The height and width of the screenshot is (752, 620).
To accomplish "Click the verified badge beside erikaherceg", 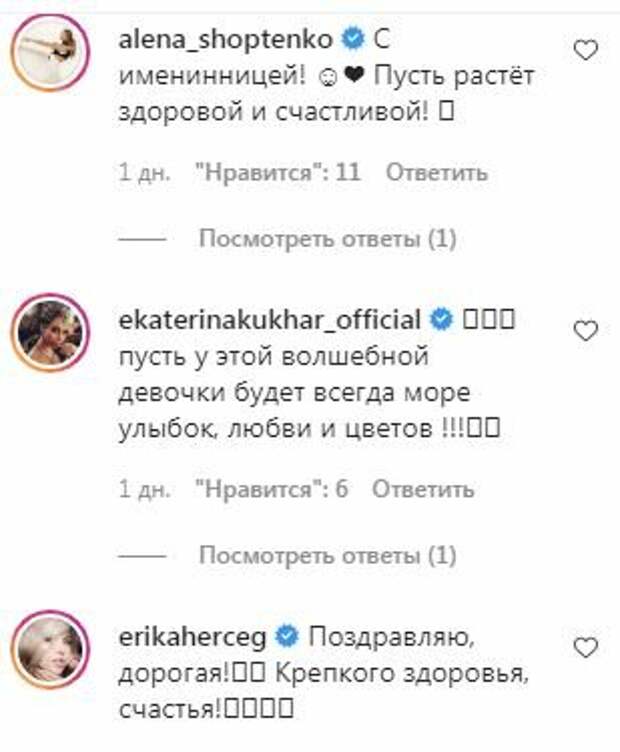I will [x=287, y=636].
